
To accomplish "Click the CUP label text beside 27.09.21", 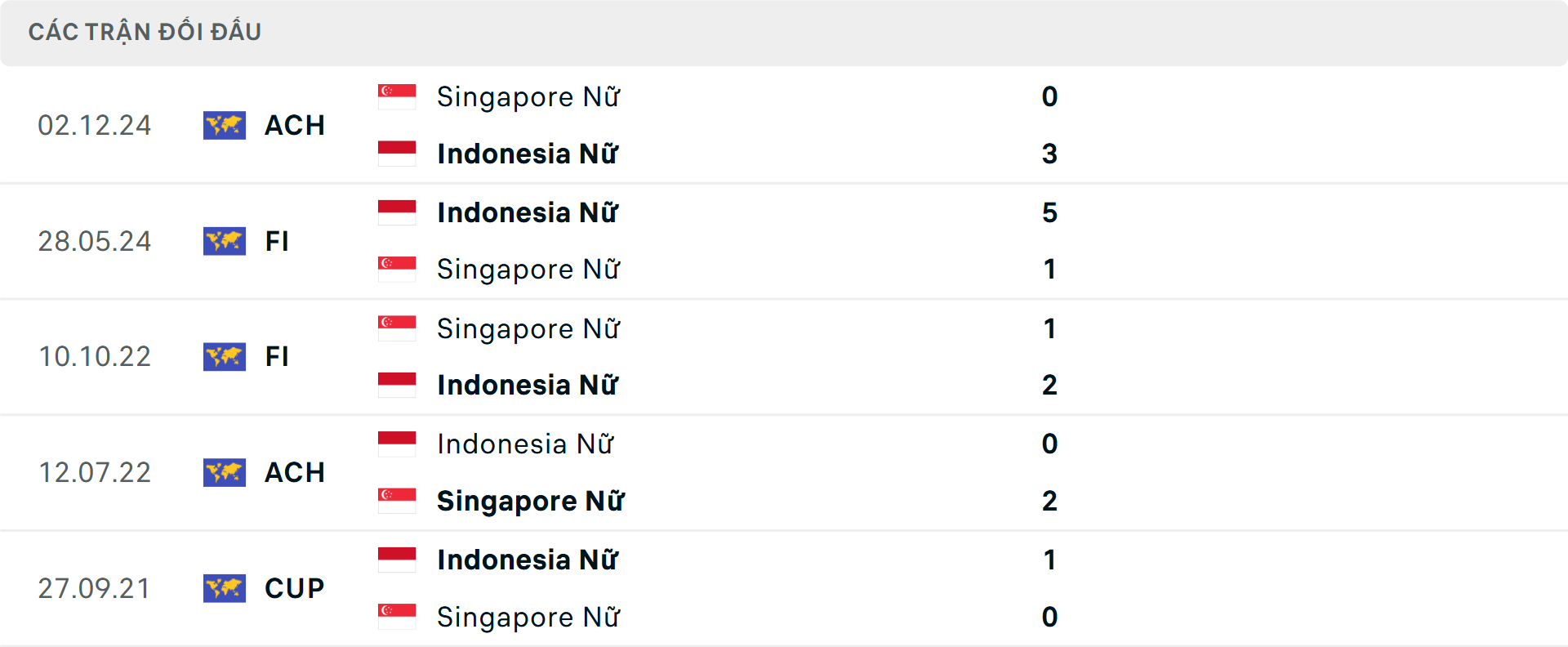I will pos(293,588).
